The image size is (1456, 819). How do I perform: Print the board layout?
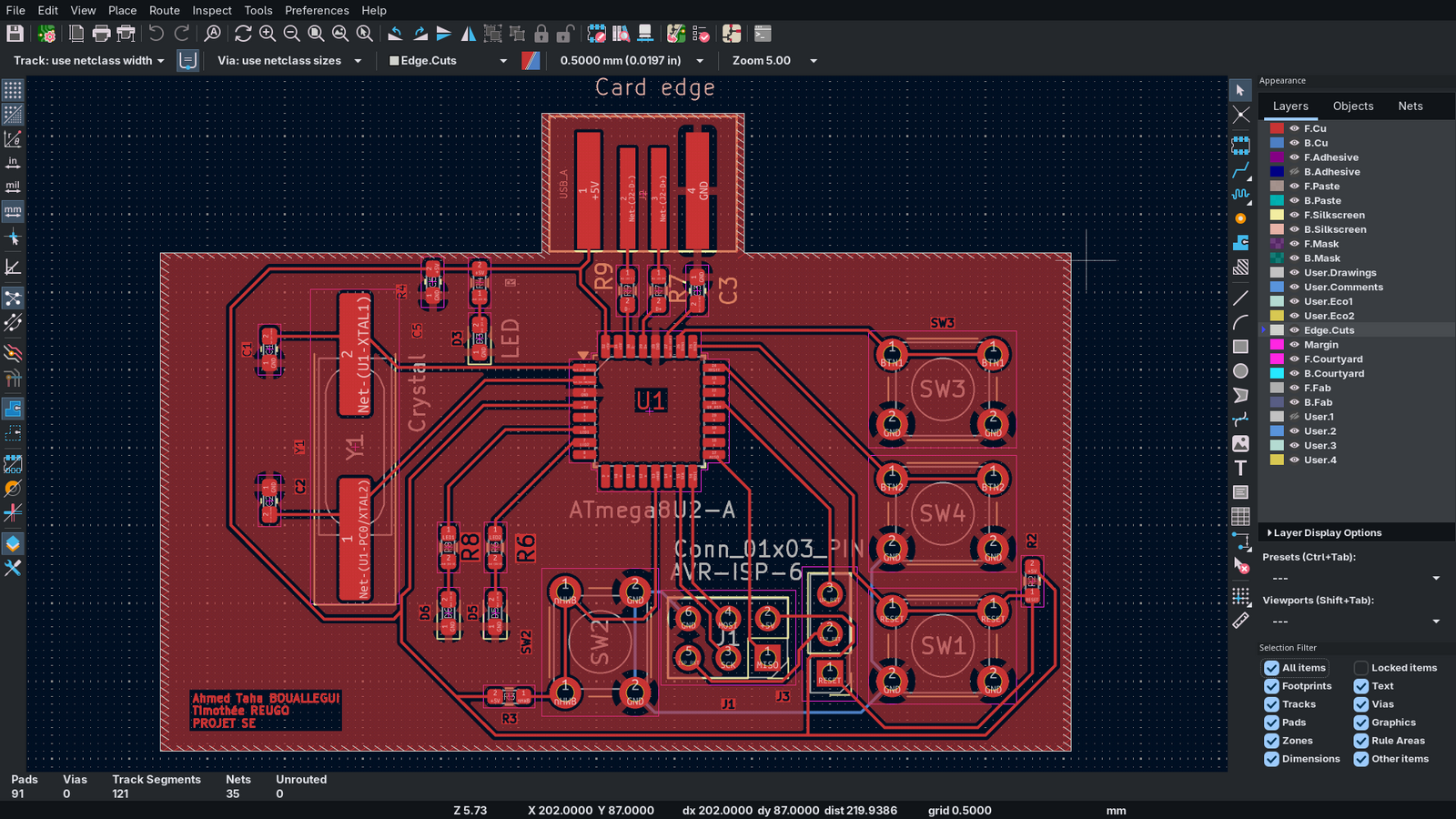100,34
